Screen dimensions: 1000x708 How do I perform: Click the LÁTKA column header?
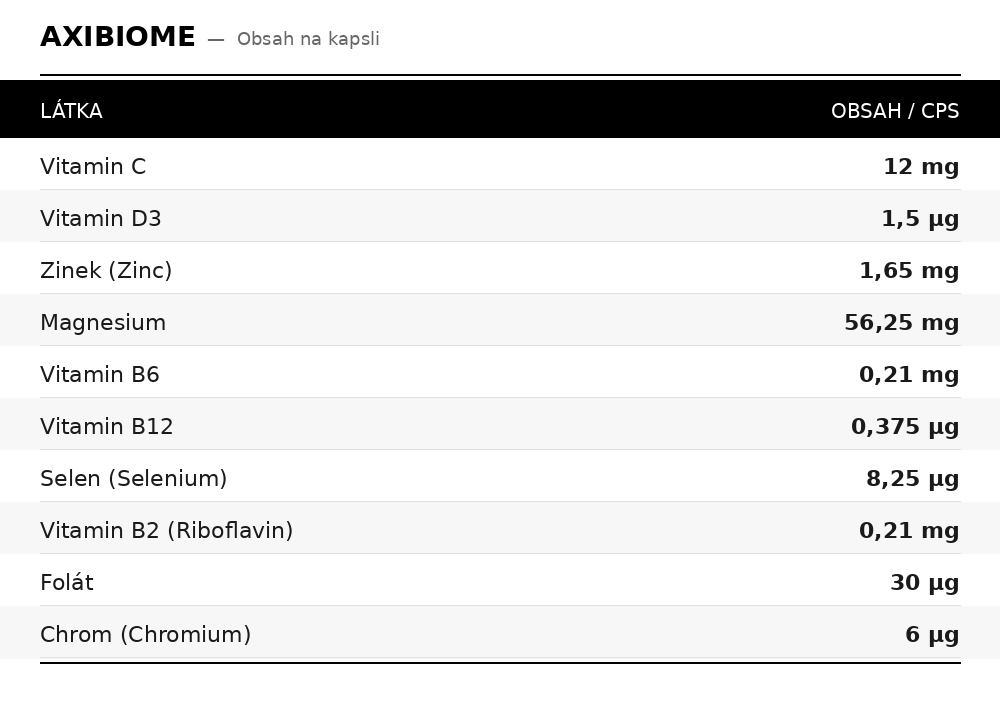point(71,111)
